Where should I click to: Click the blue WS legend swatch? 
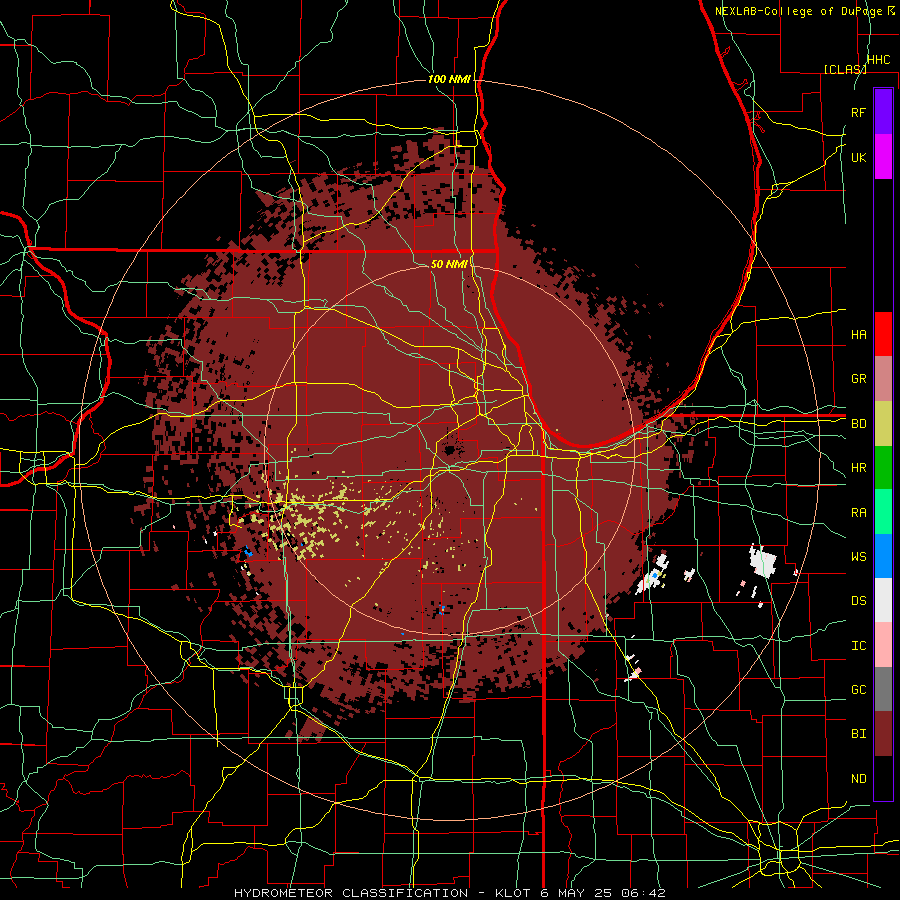click(883, 556)
